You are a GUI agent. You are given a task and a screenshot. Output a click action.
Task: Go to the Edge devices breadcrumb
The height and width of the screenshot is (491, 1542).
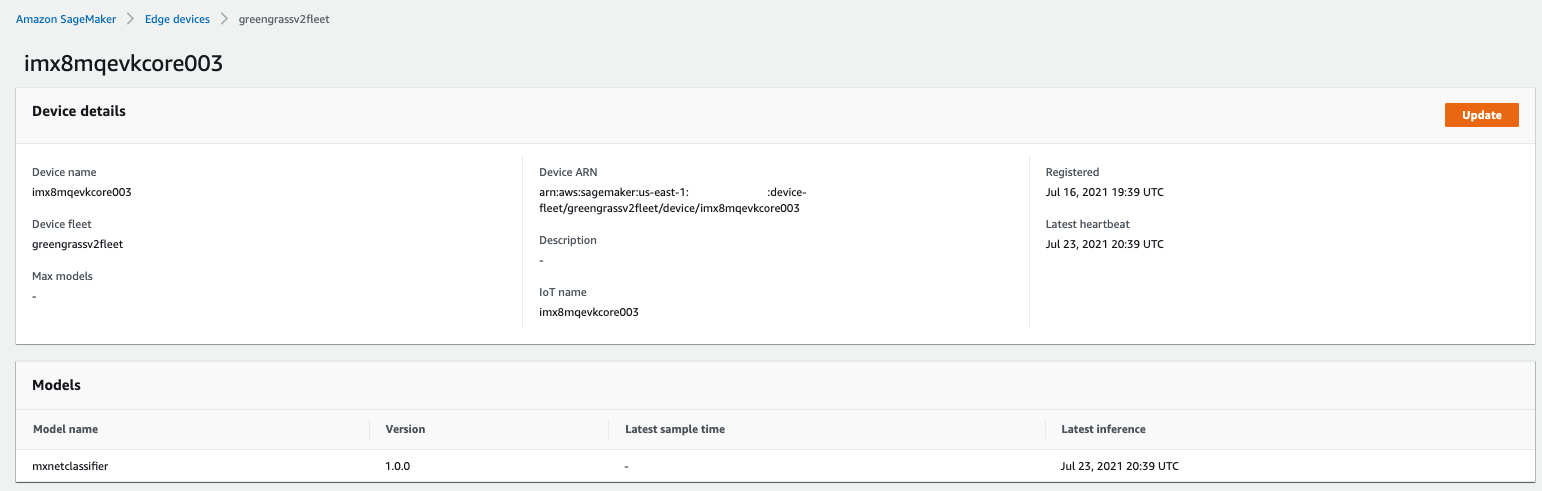[x=177, y=20]
